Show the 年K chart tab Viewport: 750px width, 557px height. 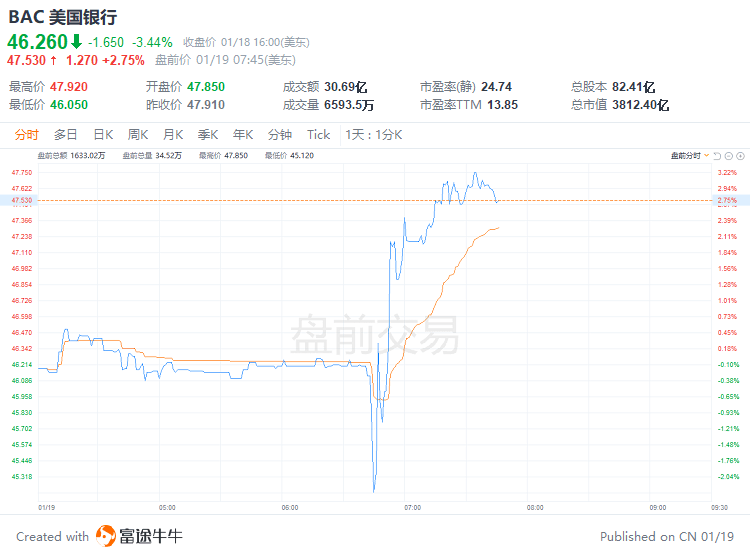click(x=242, y=135)
